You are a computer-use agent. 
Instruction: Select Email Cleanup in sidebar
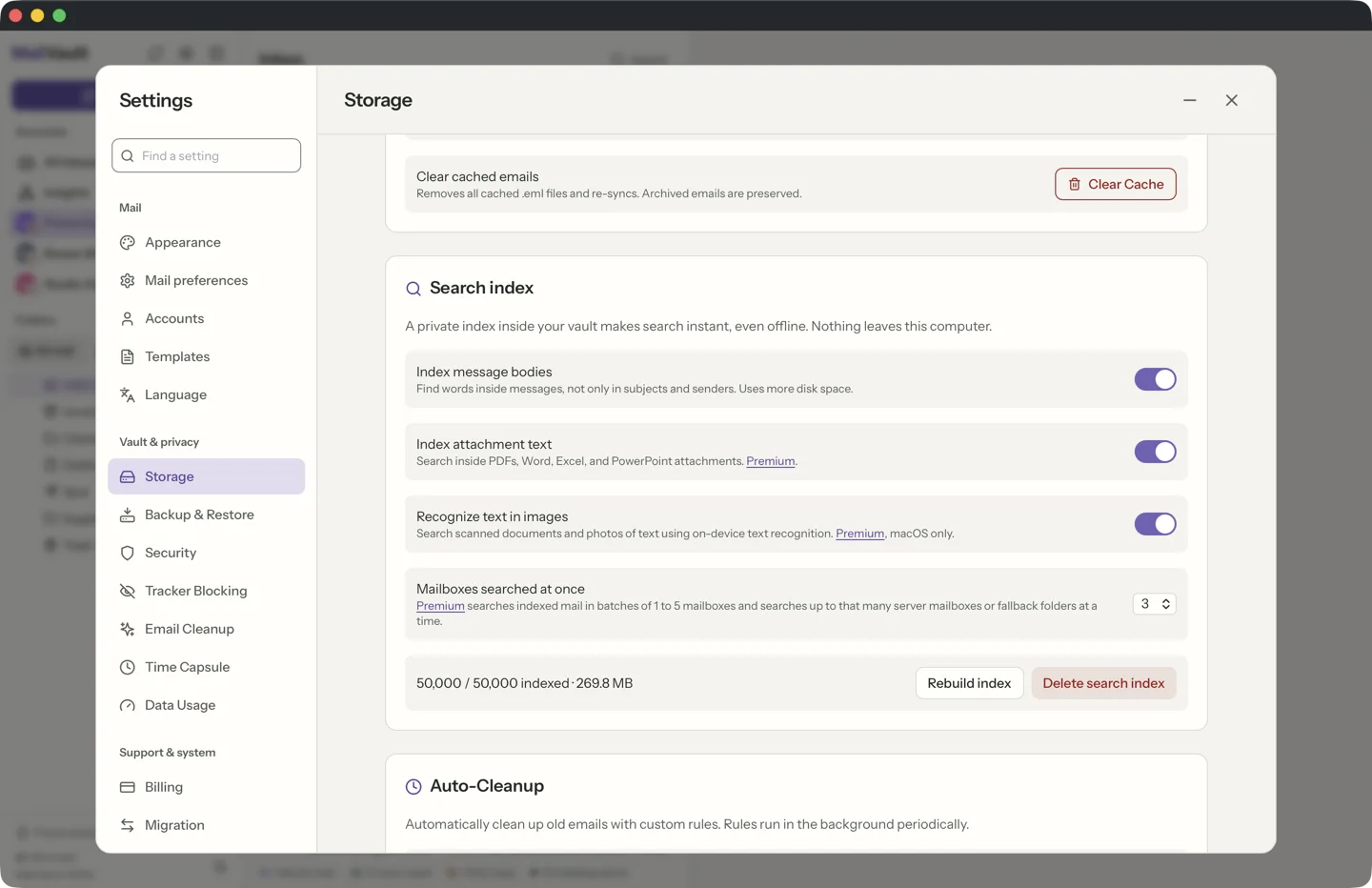coord(206,630)
